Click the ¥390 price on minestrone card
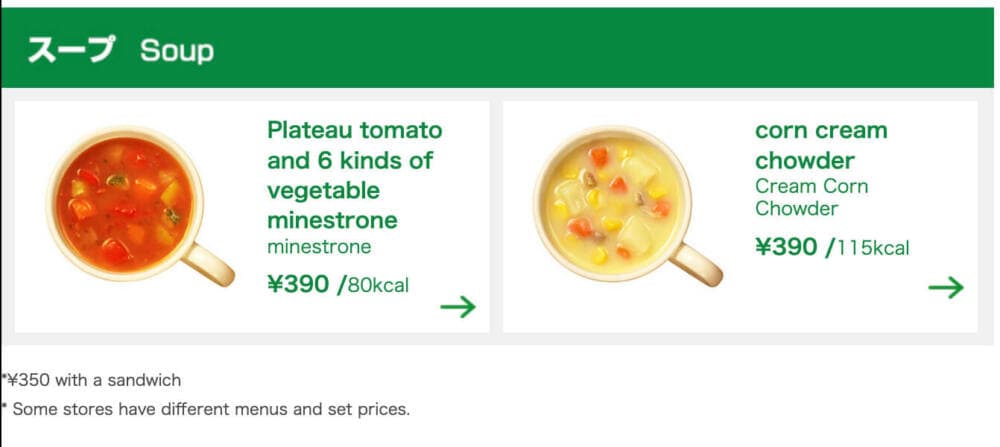 [298, 284]
